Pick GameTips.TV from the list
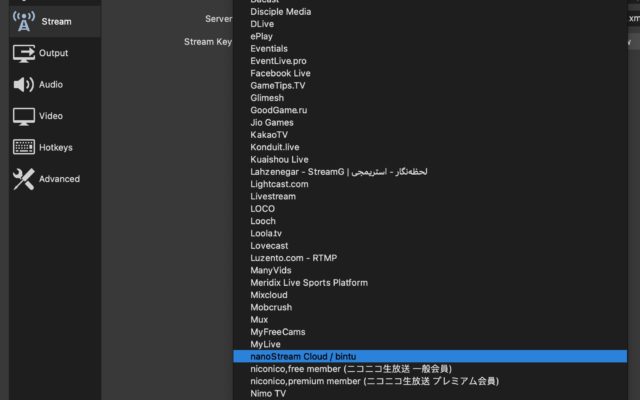640x400 pixels. pyautogui.click(x=279, y=86)
